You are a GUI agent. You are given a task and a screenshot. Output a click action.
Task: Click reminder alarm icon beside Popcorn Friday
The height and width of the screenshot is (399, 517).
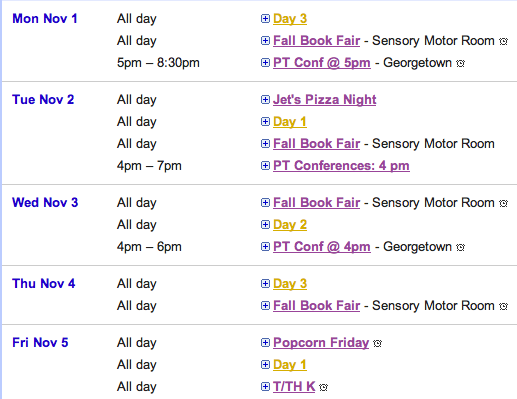coord(377,343)
